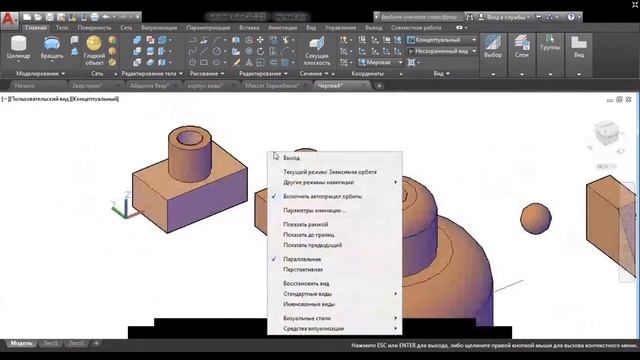
Task: Open the корпус виды file tab
Action: click(x=205, y=86)
